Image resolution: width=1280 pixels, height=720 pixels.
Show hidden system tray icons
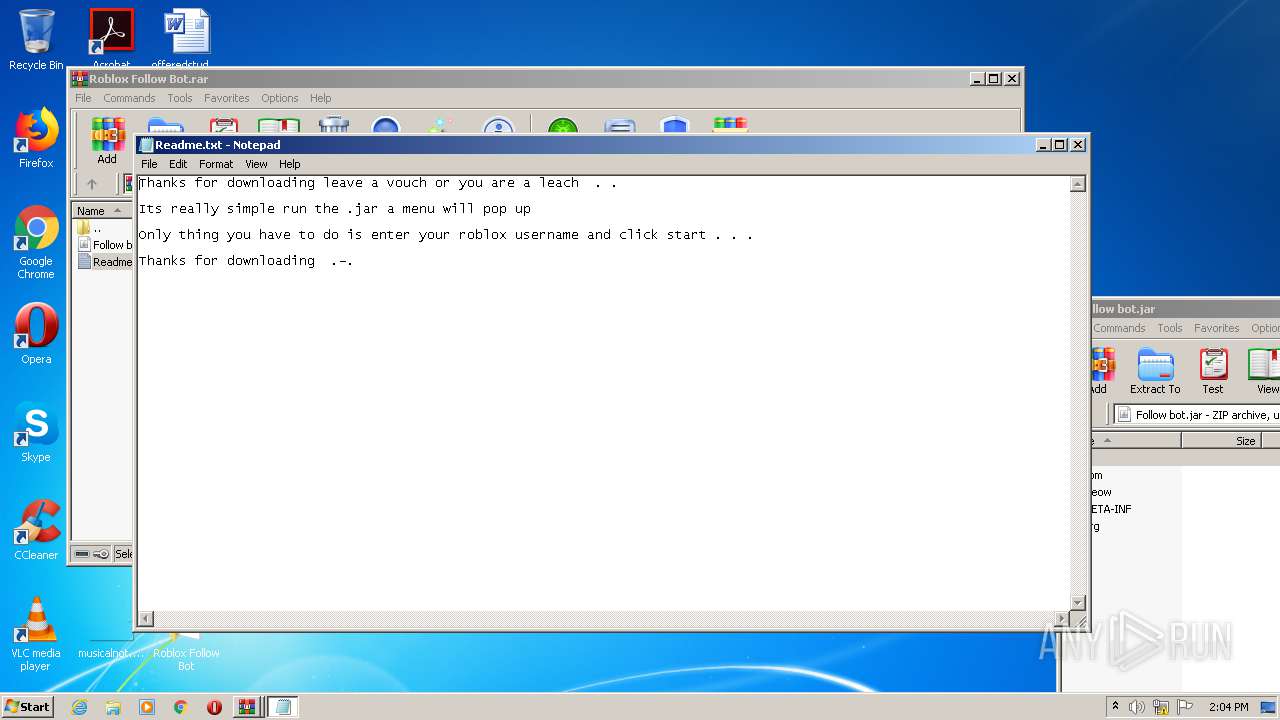click(x=1116, y=707)
